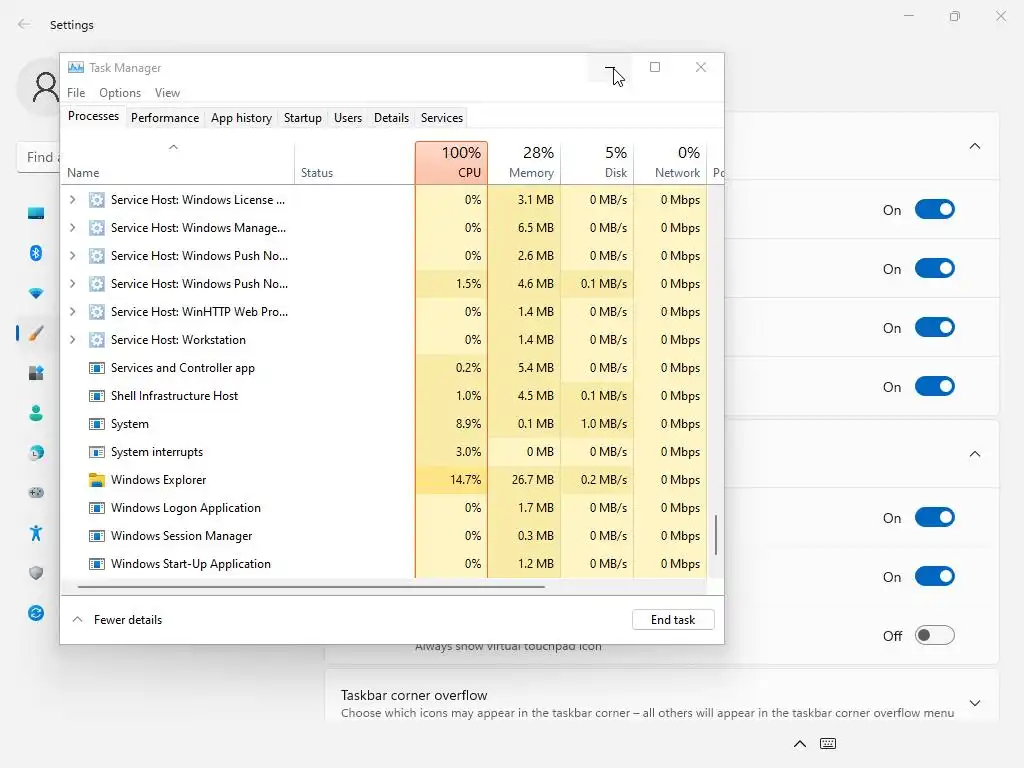Click the Find a setting search box

tap(39, 157)
